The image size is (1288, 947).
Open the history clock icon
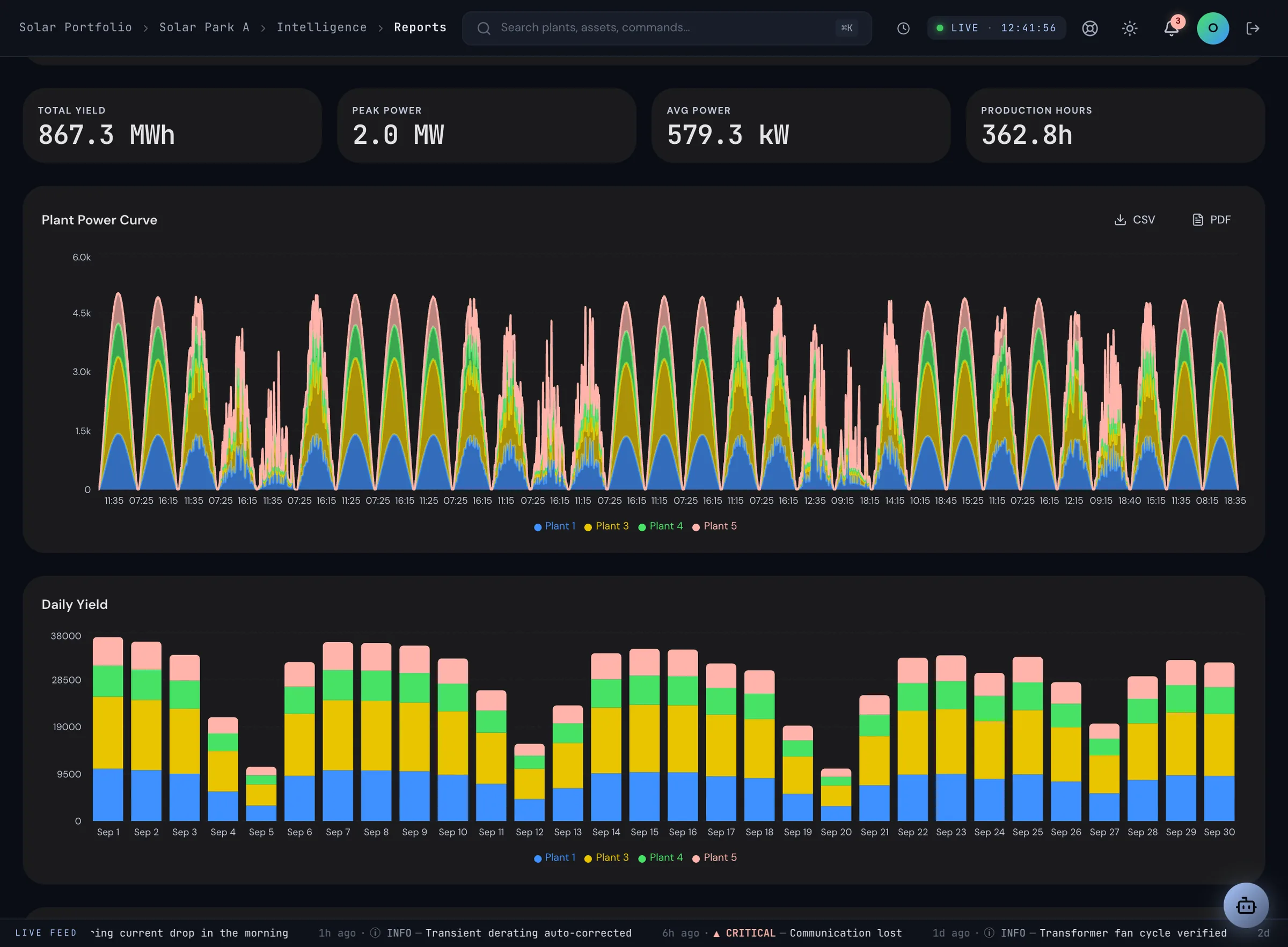903,28
